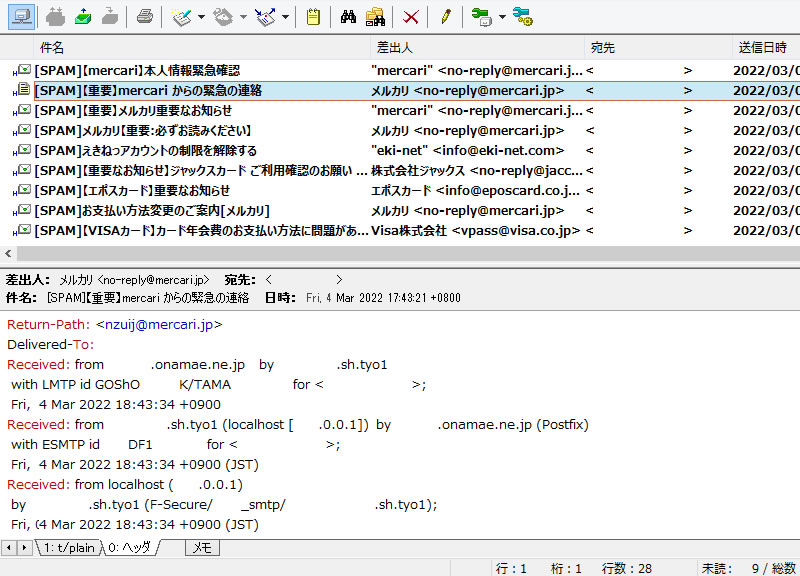The width and height of the screenshot is (800, 576).
Task: Click eki-net sender cell info@eki-net.com
Action: point(468,151)
